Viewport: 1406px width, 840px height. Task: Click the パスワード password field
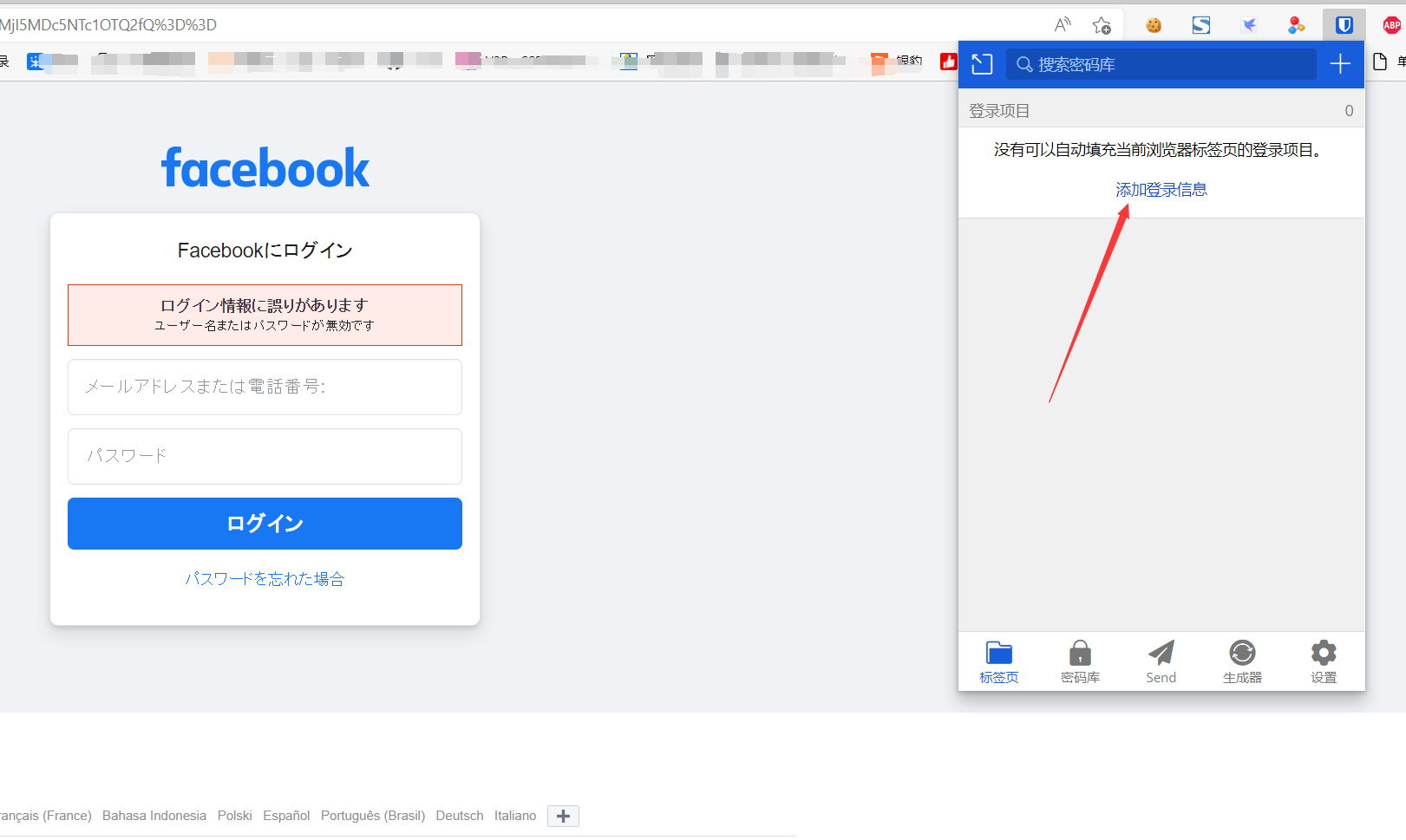tap(265, 456)
